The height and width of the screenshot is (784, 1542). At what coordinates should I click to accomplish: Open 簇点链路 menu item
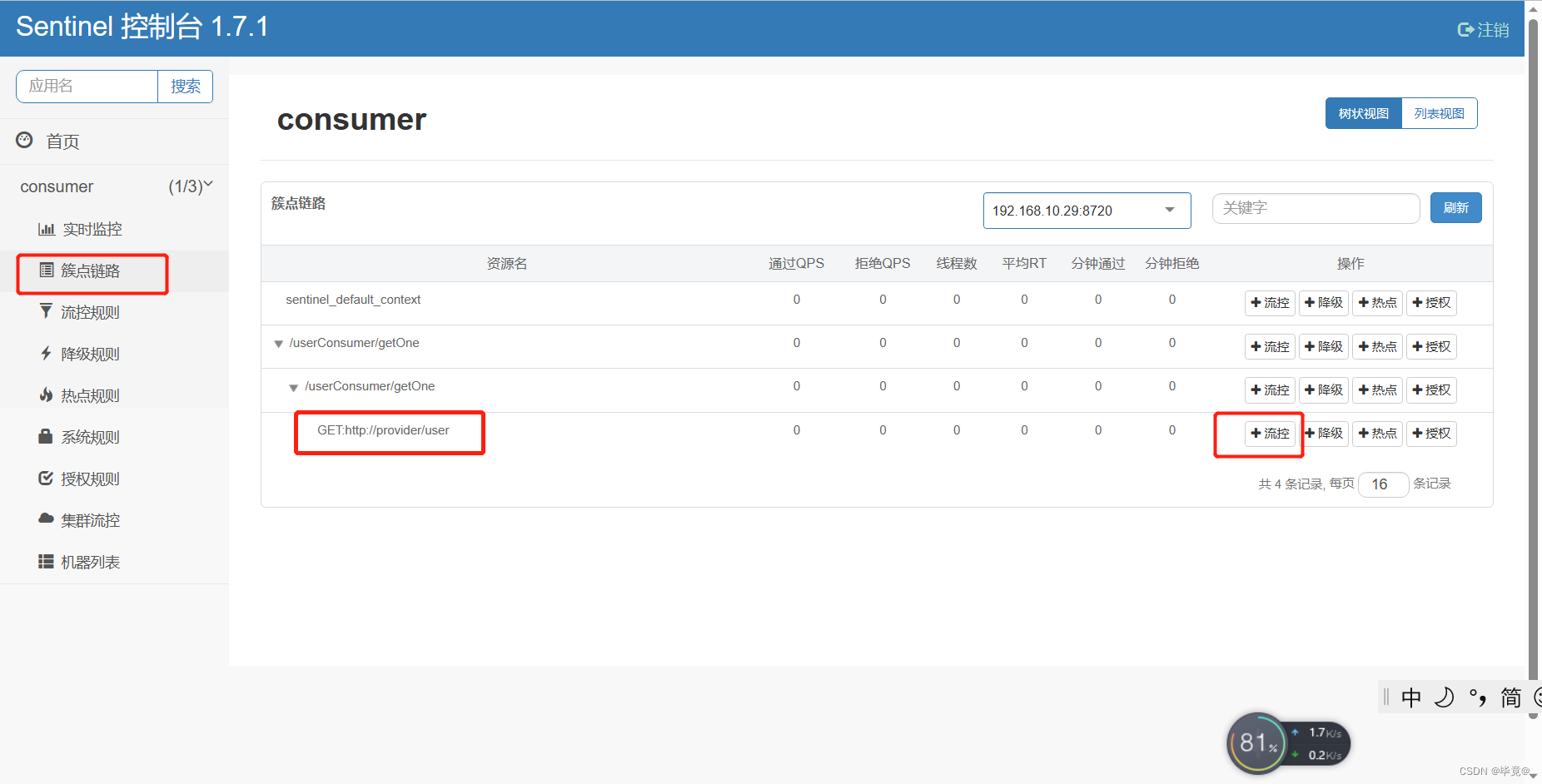[114, 270]
